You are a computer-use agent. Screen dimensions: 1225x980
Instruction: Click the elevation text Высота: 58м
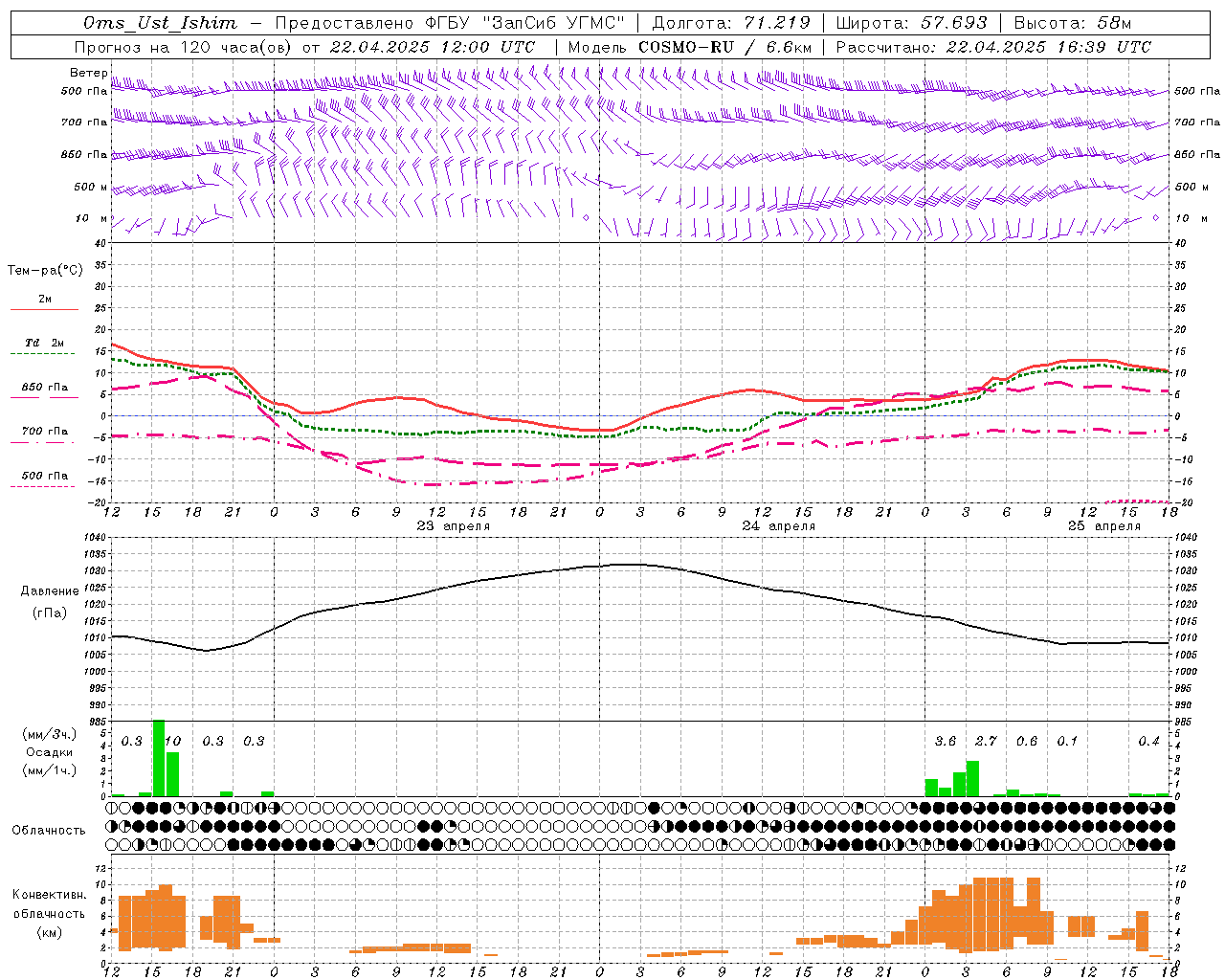(1073, 23)
